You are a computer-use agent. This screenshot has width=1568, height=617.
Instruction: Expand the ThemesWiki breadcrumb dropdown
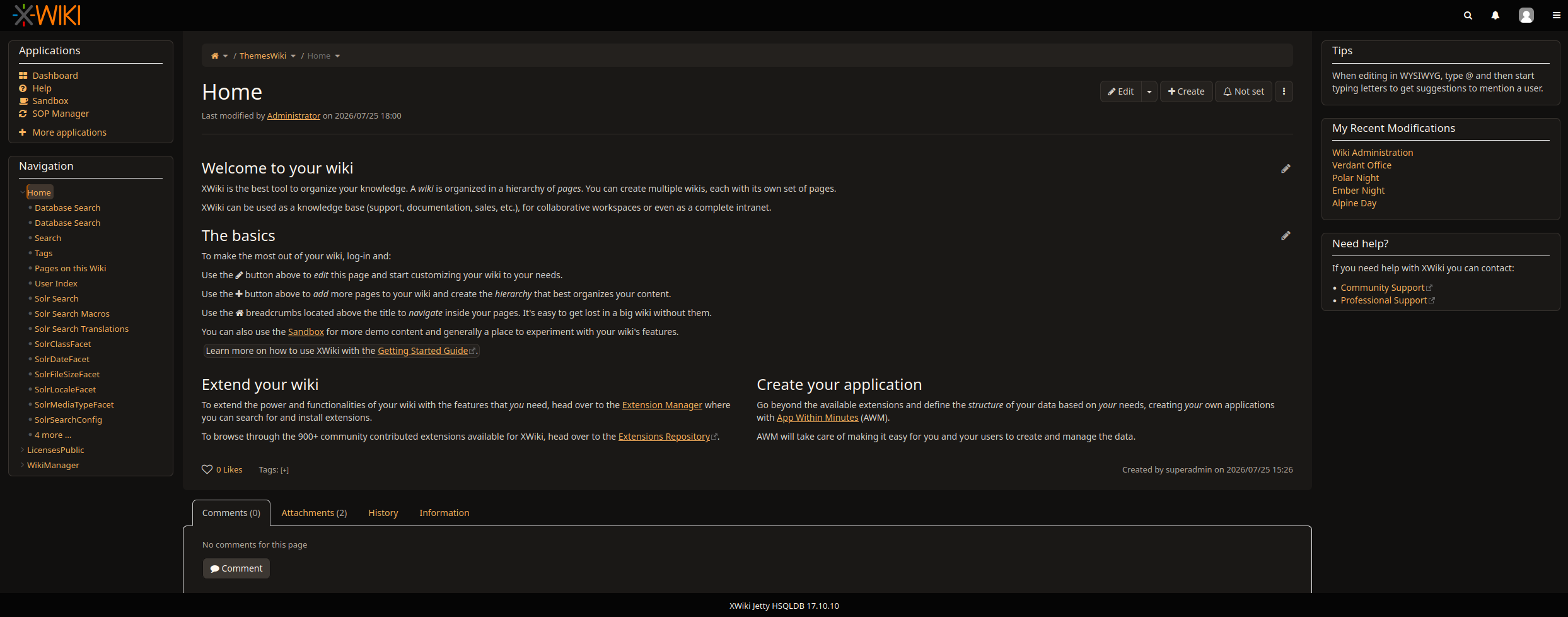point(293,56)
